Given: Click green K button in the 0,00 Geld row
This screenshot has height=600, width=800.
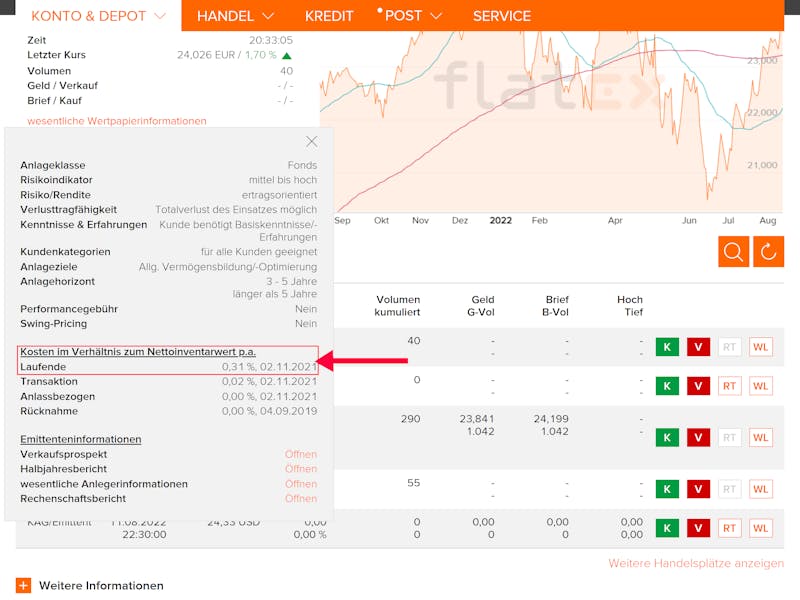Looking at the screenshot, I should tap(667, 528).
